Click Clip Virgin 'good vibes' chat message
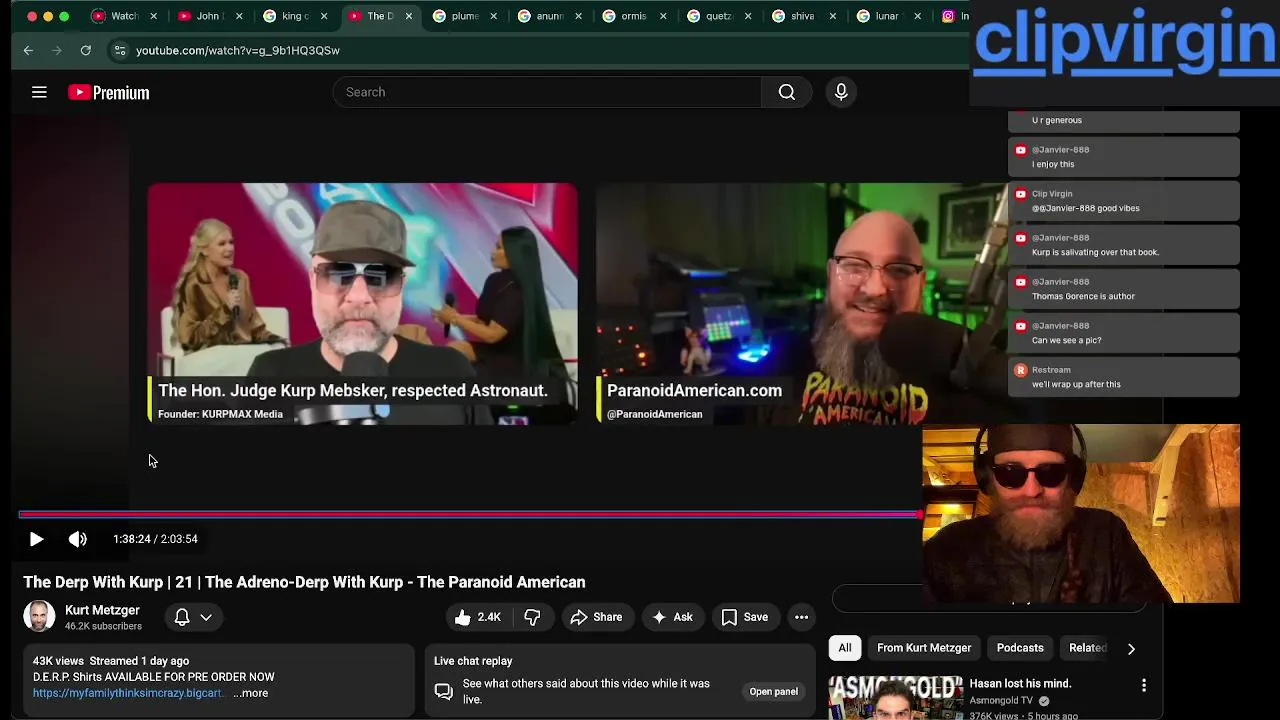This screenshot has height=720, width=1280. 1124,201
